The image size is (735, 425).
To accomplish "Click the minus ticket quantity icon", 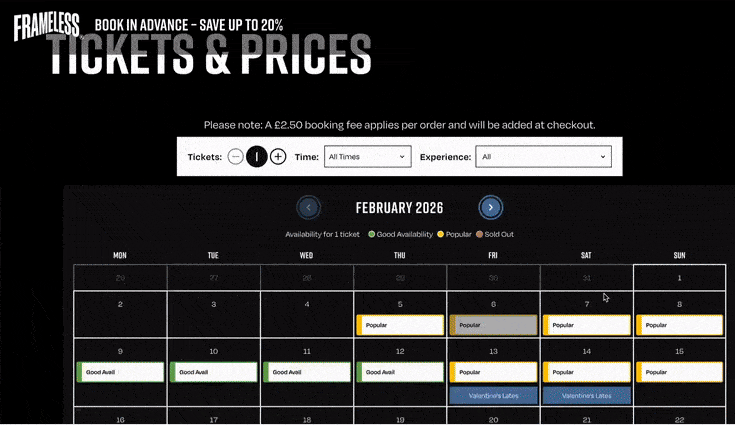I will (235, 157).
